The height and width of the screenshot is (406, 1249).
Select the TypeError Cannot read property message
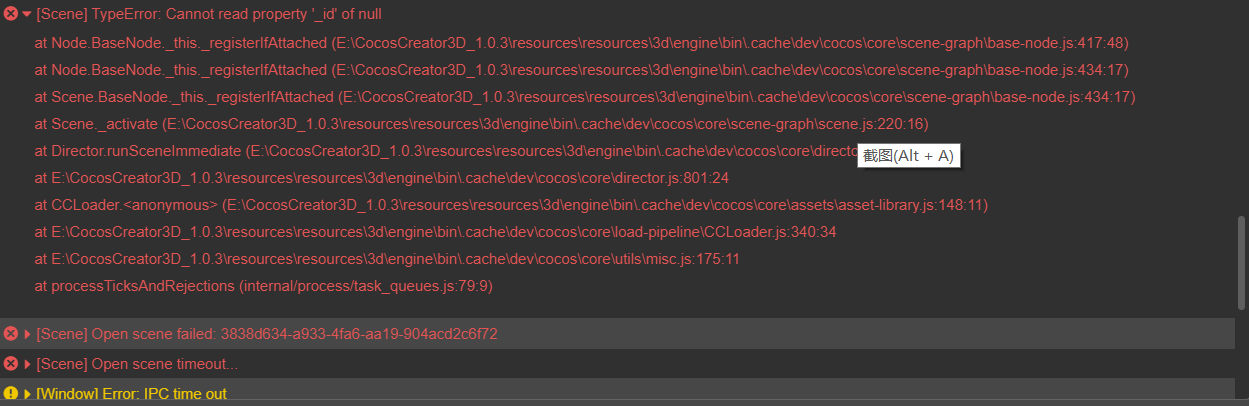point(208,14)
